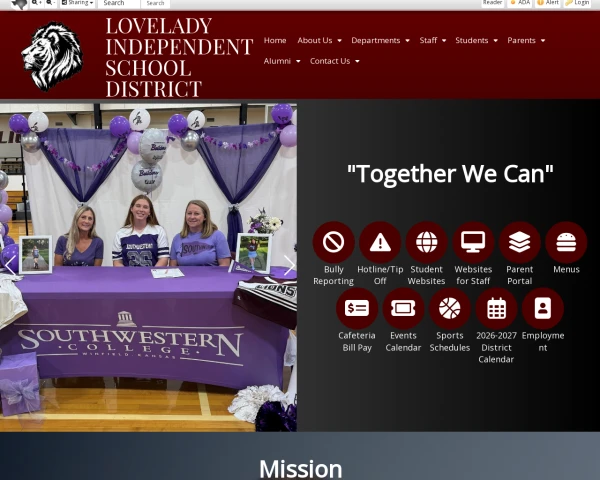600x480 pixels.
Task: Click the Websites for Staff label
Action: tap(473, 275)
